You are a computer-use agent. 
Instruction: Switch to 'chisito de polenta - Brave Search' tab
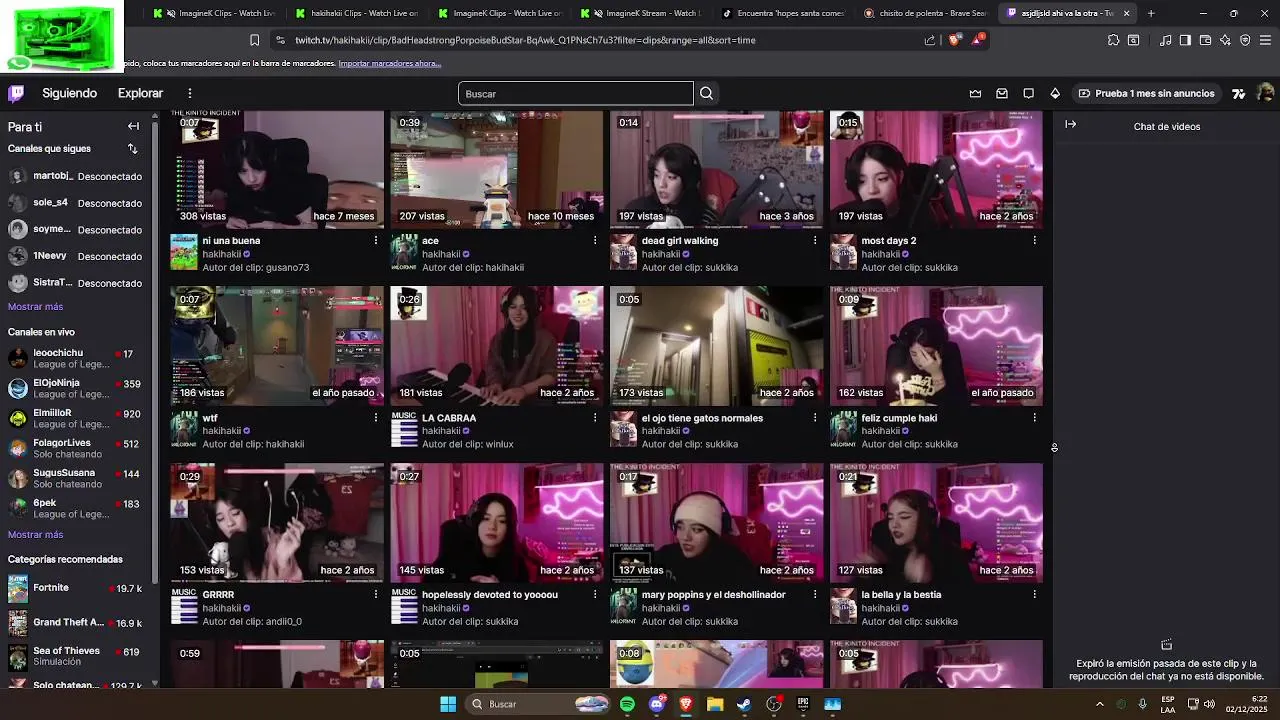(x=925, y=13)
